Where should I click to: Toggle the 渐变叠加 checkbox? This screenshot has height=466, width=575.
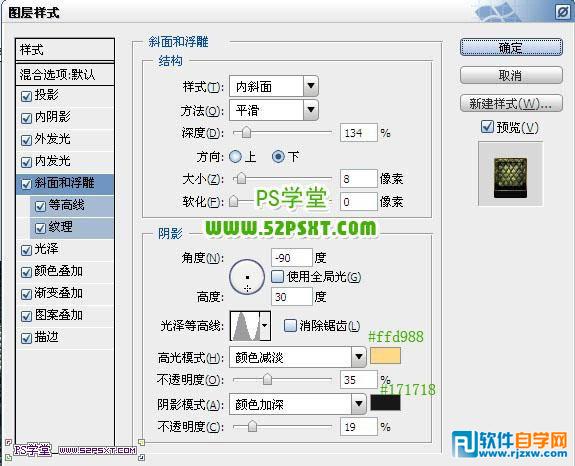coord(26,294)
